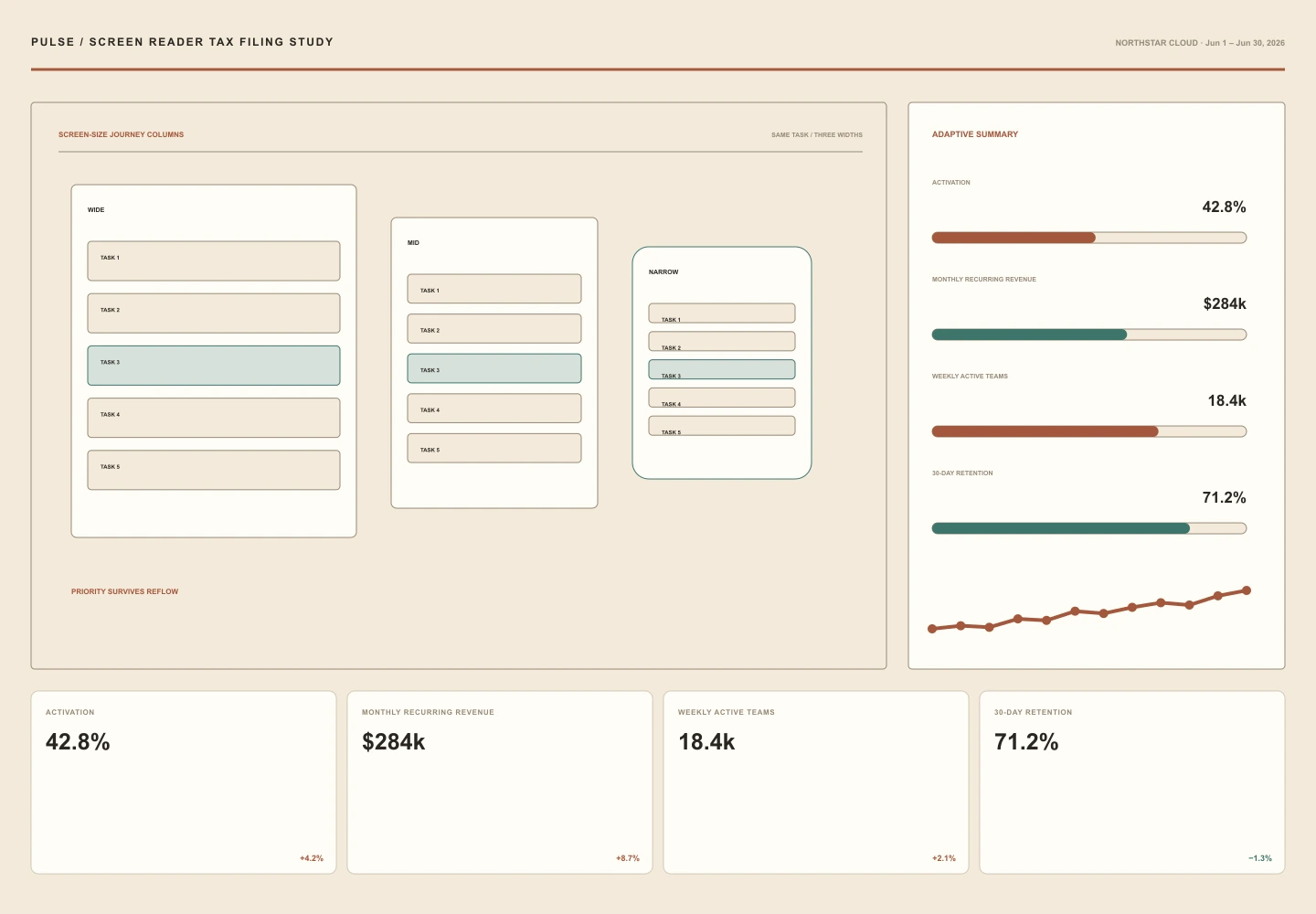The width and height of the screenshot is (1316, 914).
Task: Select Task 2 in the Wide column
Action: (214, 314)
